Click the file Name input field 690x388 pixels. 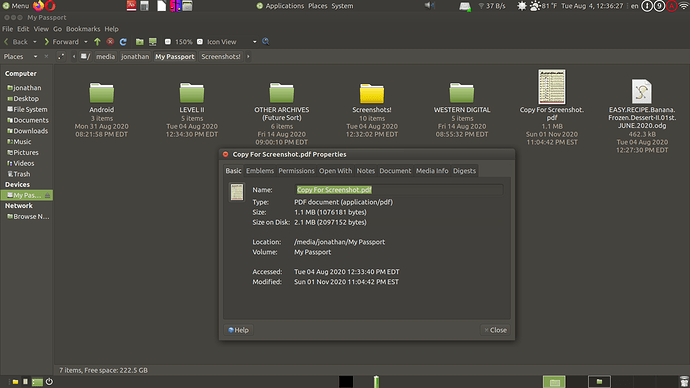[399, 190]
